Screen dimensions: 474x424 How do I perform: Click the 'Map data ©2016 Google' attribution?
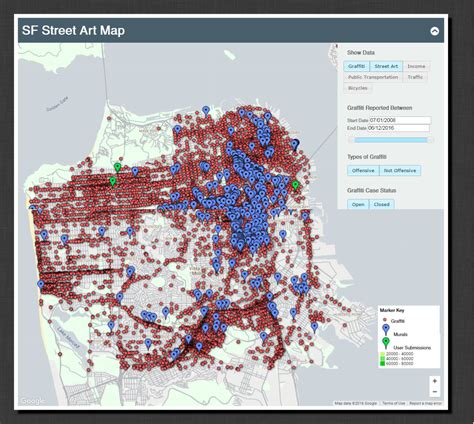pos(356,403)
